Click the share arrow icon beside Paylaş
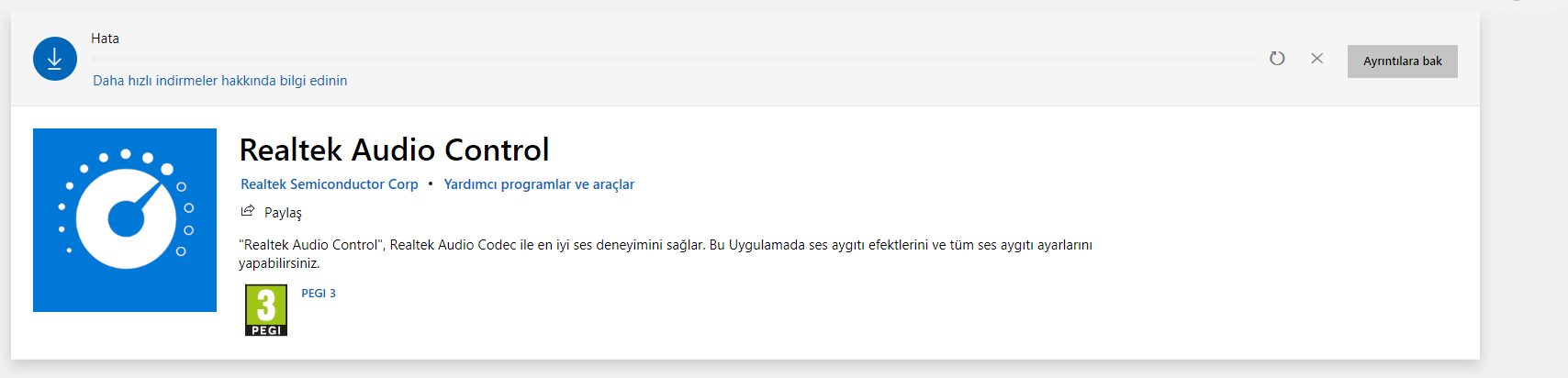Image resolution: width=1568 pixels, height=378 pixels. tap(247, 211)
